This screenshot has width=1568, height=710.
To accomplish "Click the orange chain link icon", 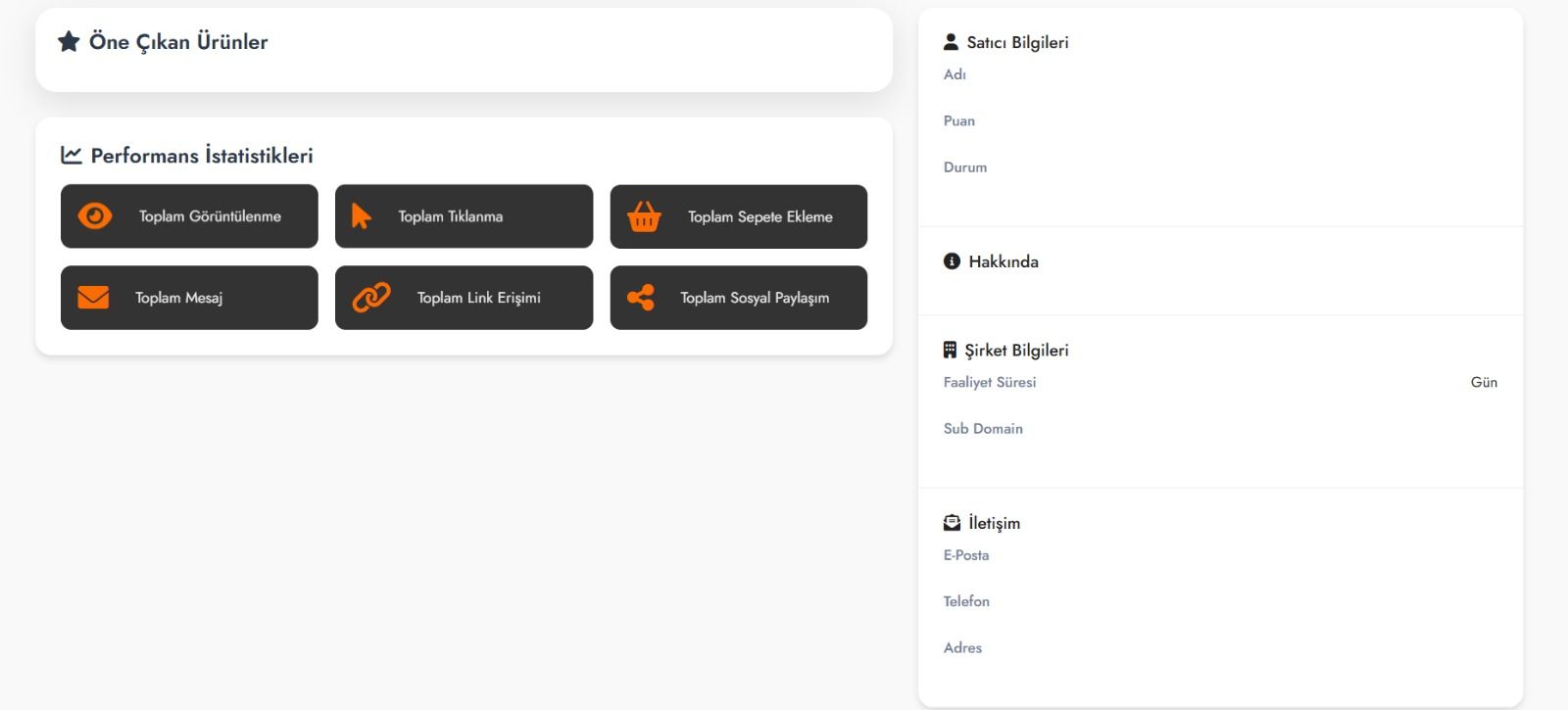I will coord(371,298).
